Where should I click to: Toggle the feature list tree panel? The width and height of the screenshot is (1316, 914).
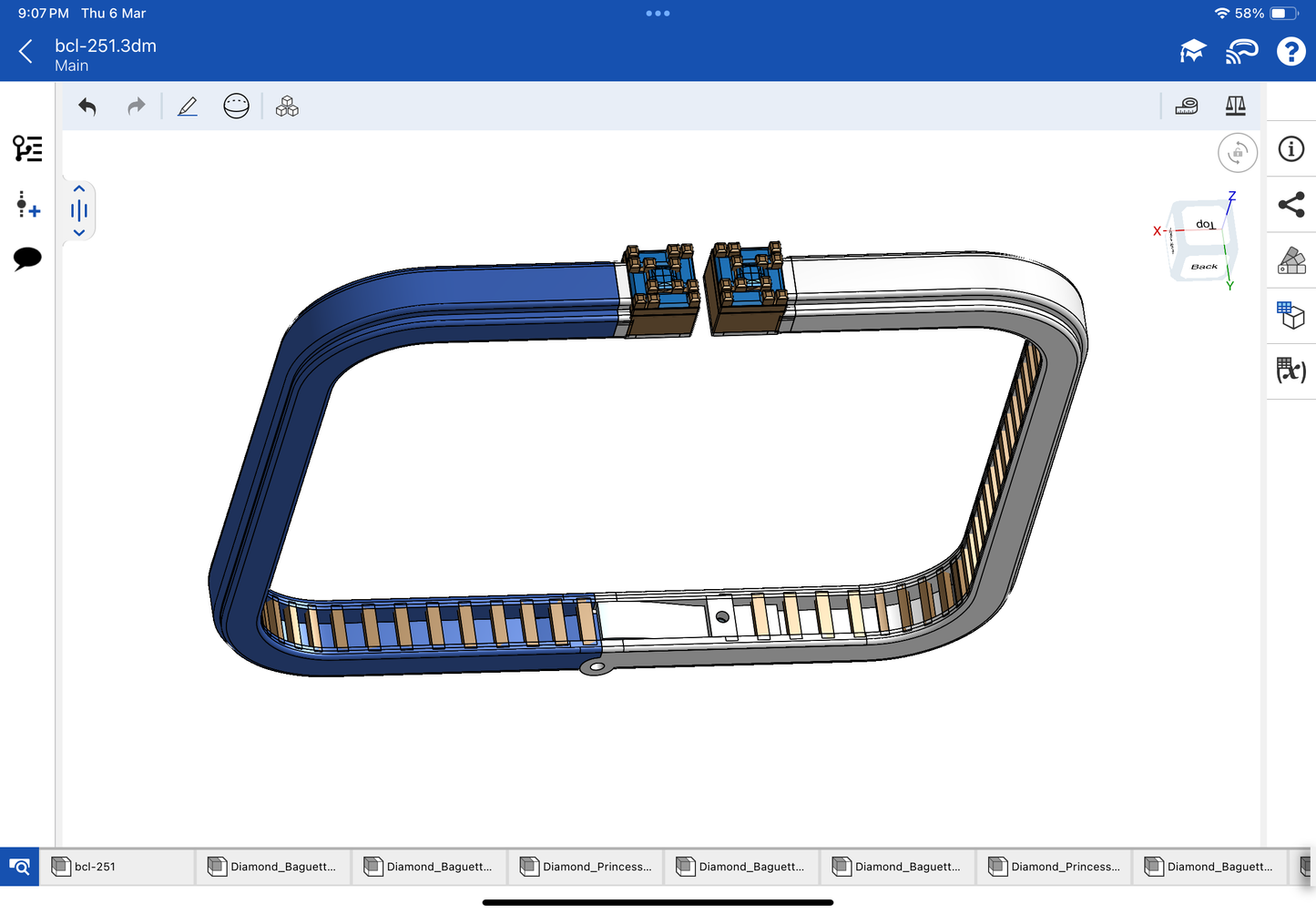point(27,148)
